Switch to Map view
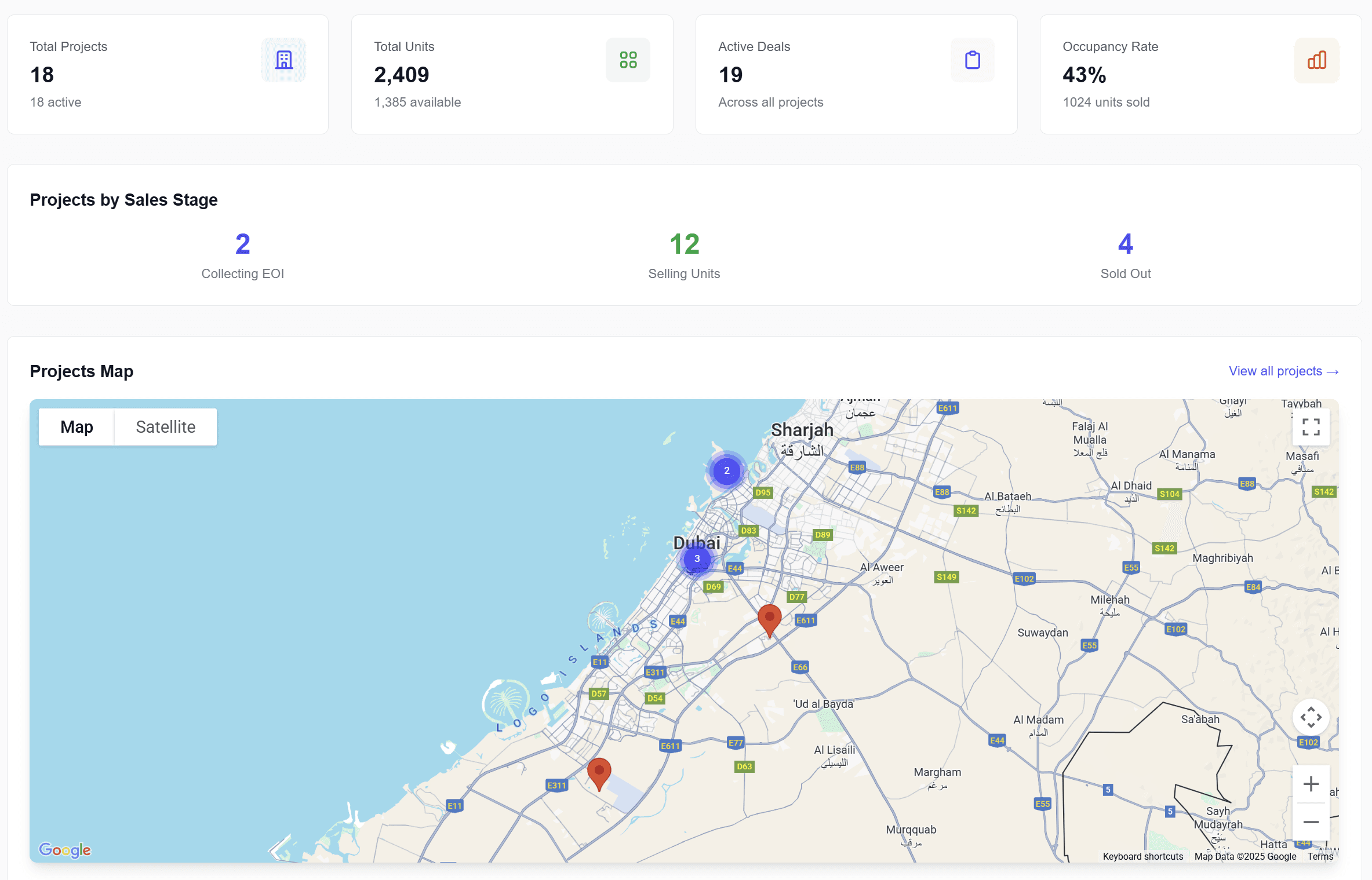 click(x=77, y=427)
